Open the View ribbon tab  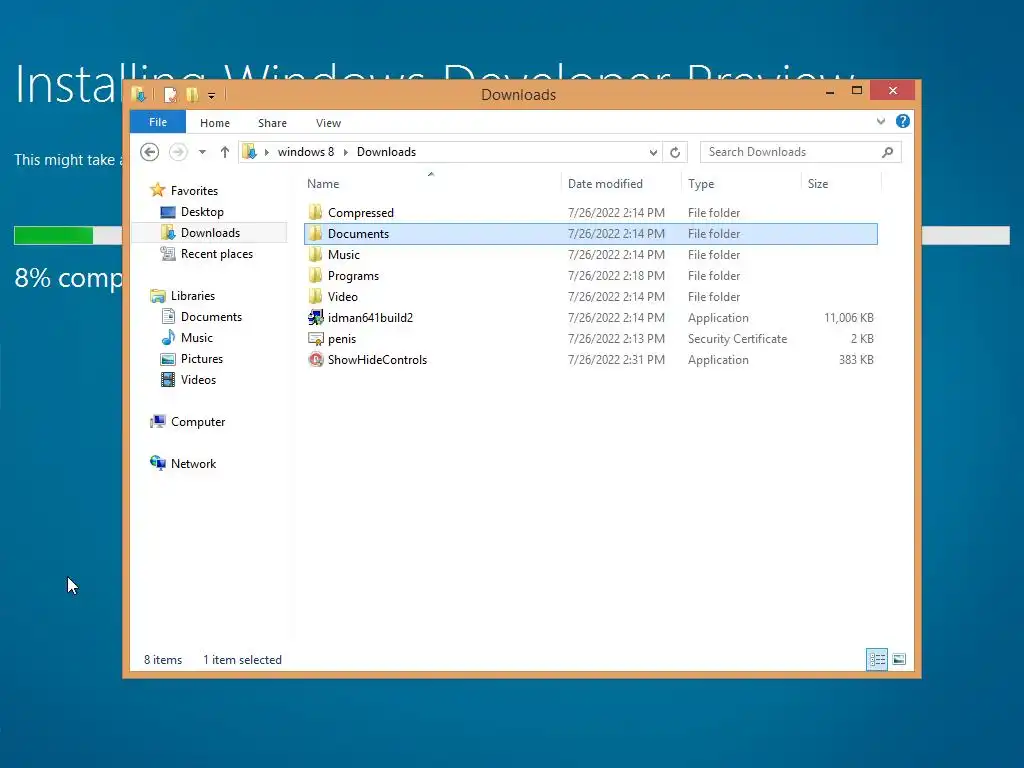328,123
